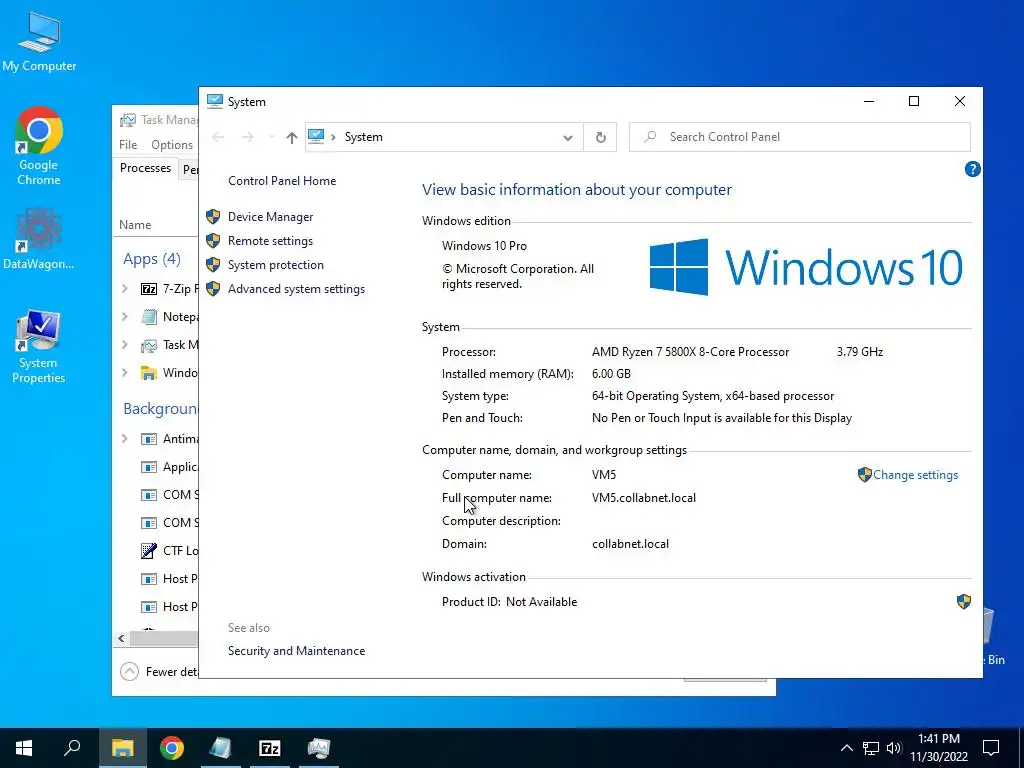Go up one level with the up arrow

pos(292,137)
